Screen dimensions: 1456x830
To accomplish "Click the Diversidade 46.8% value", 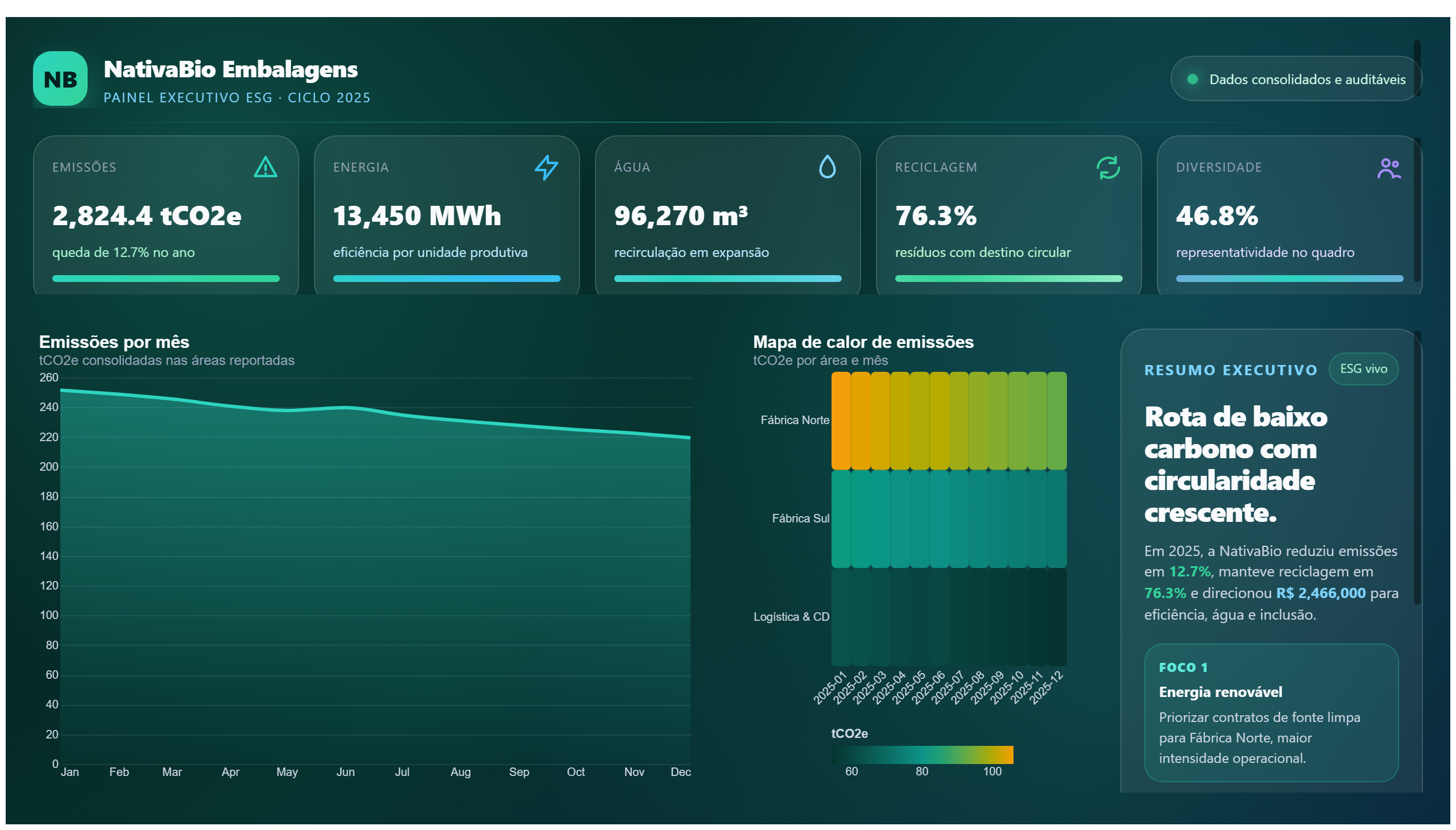I will coord(1217,215).
